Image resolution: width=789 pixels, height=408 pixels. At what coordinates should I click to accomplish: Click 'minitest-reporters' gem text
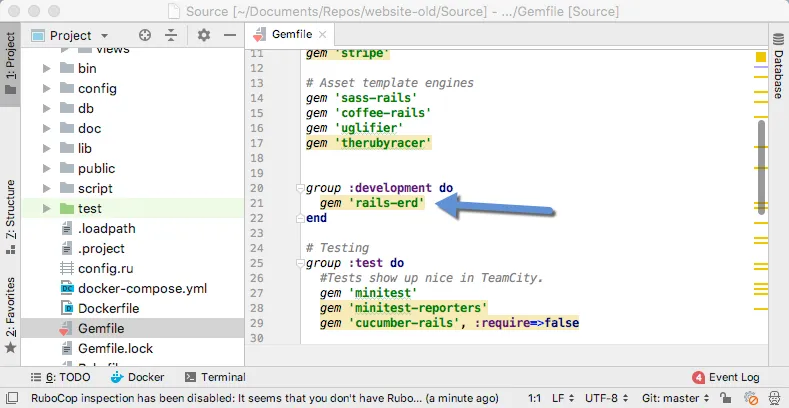(418, 308)
